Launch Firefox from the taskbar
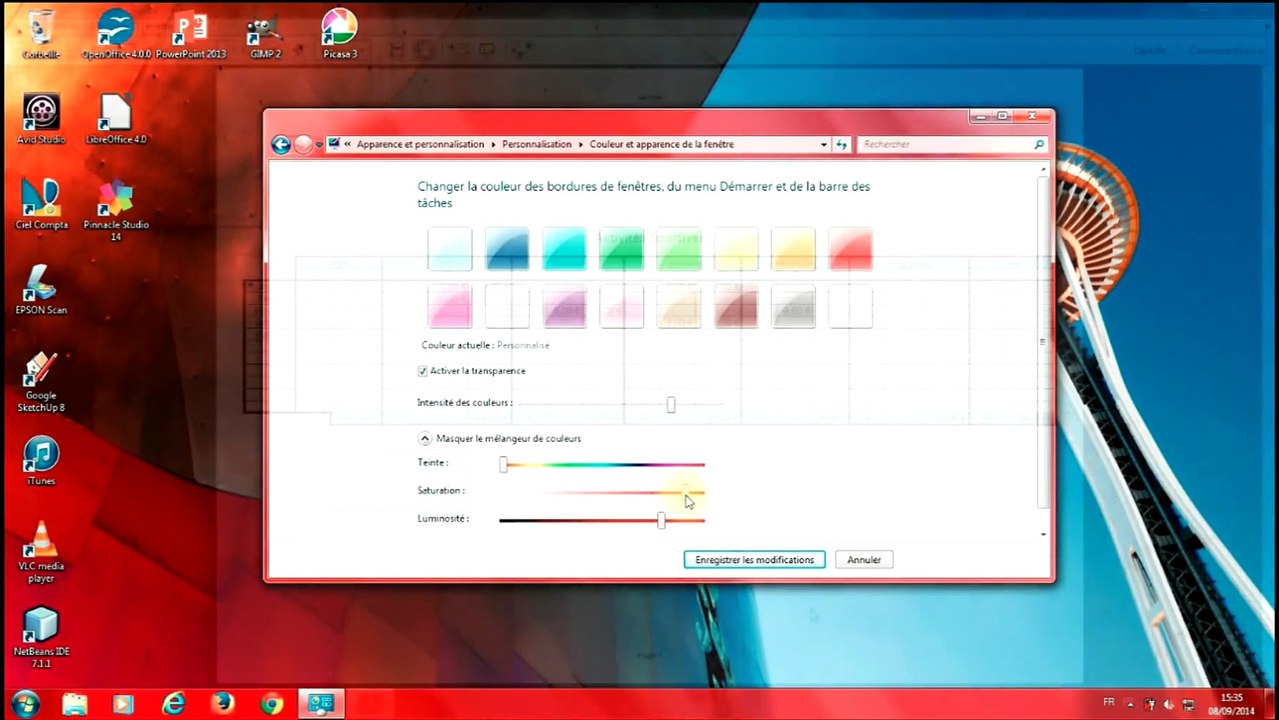Screen dimensions: 1279x720 click(x=222, y=704)
